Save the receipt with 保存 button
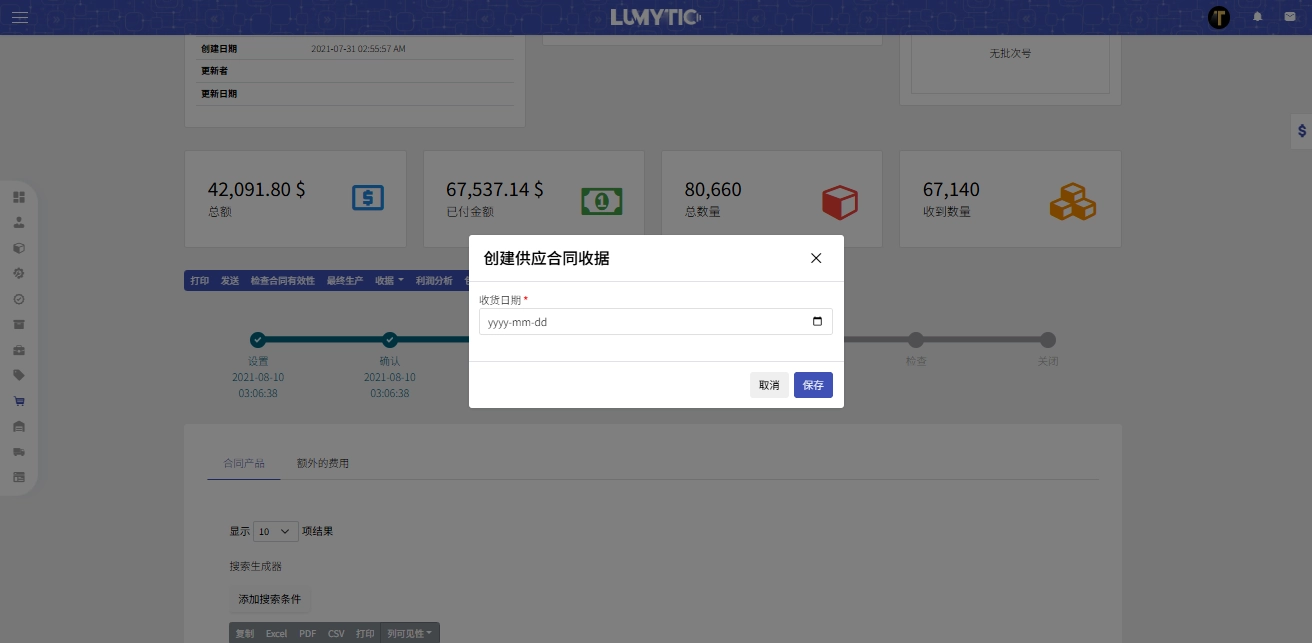 click(813, 385)
